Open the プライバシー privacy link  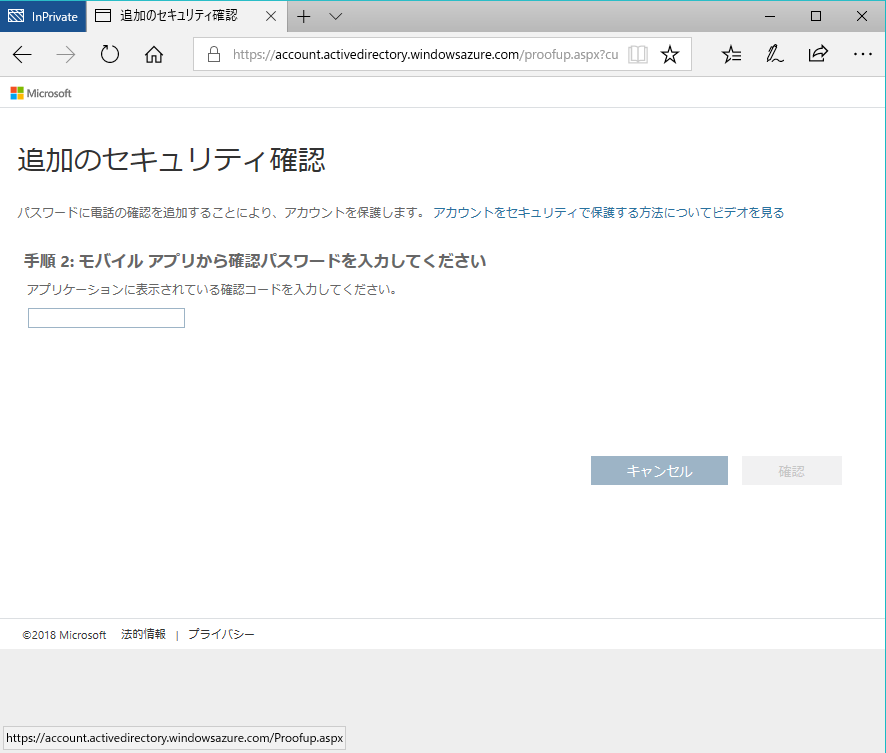tap(222, 633)
